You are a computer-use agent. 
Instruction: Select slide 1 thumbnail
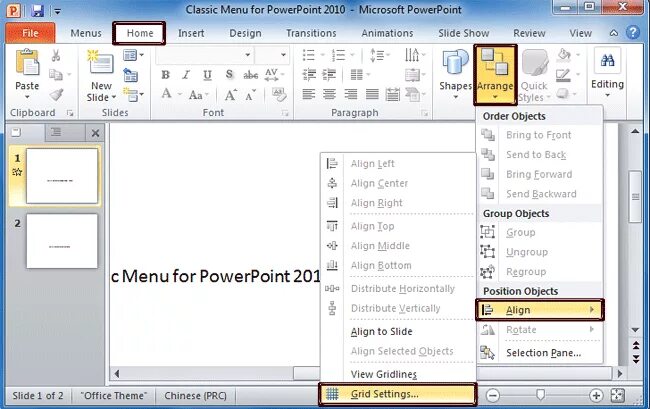[x=62, y=176]
